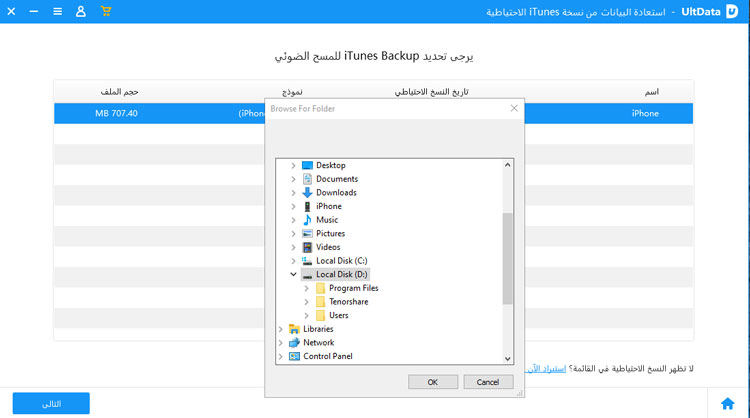Select the Pictures label in tree

[331, 234]
